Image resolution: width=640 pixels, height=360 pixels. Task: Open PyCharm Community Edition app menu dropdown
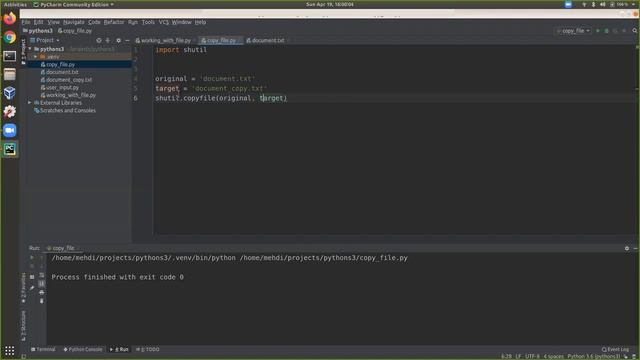click(x=73, y=4)
